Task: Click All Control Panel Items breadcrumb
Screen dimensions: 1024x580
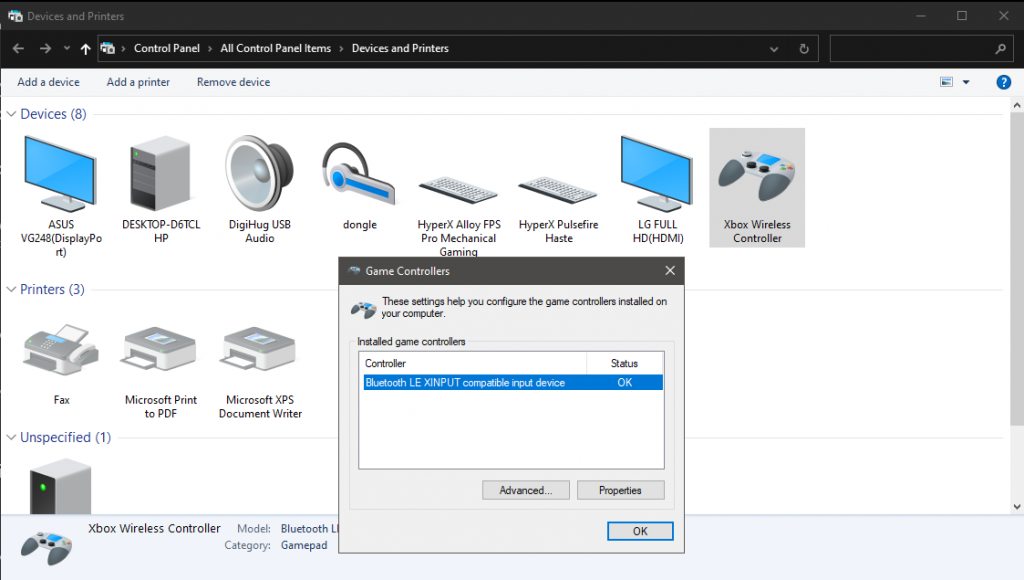Action: 276,48
